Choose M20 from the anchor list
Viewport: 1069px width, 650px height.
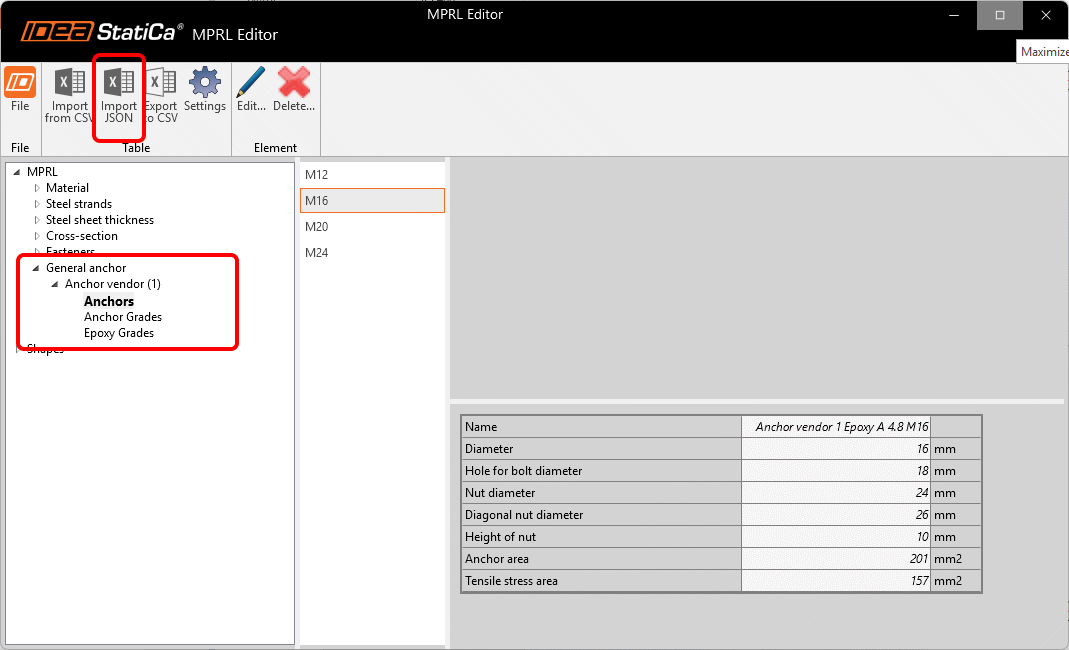click(317, 227)
